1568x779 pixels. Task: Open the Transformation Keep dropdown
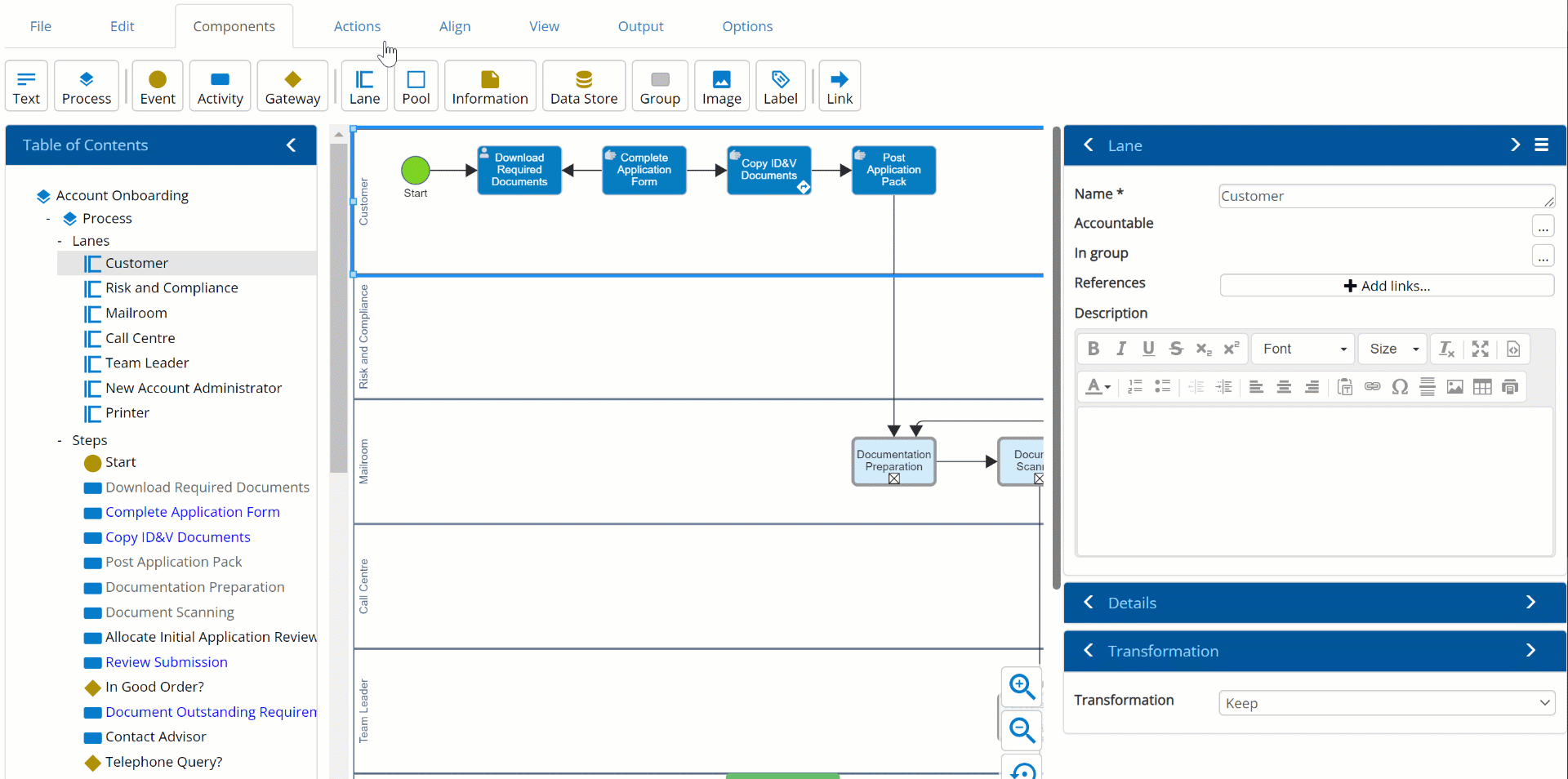point(1387,703)
